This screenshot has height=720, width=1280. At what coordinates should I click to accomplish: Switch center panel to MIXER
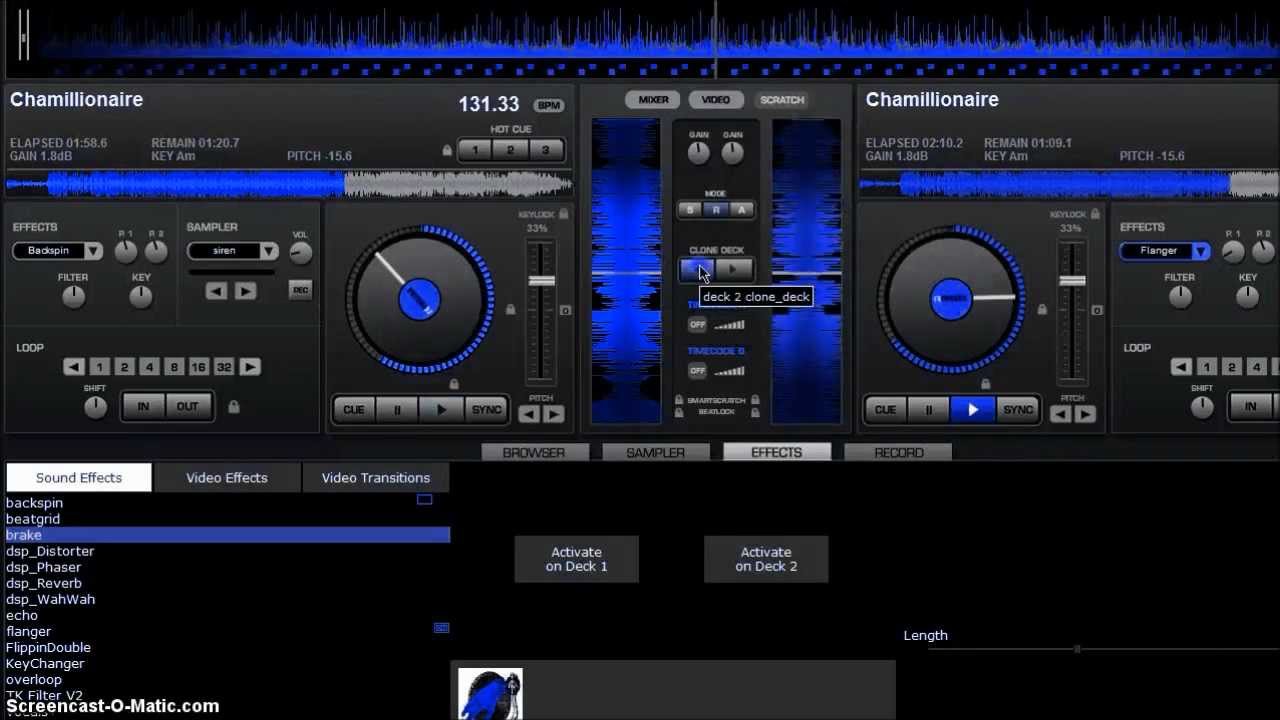[x=654, y=100]
